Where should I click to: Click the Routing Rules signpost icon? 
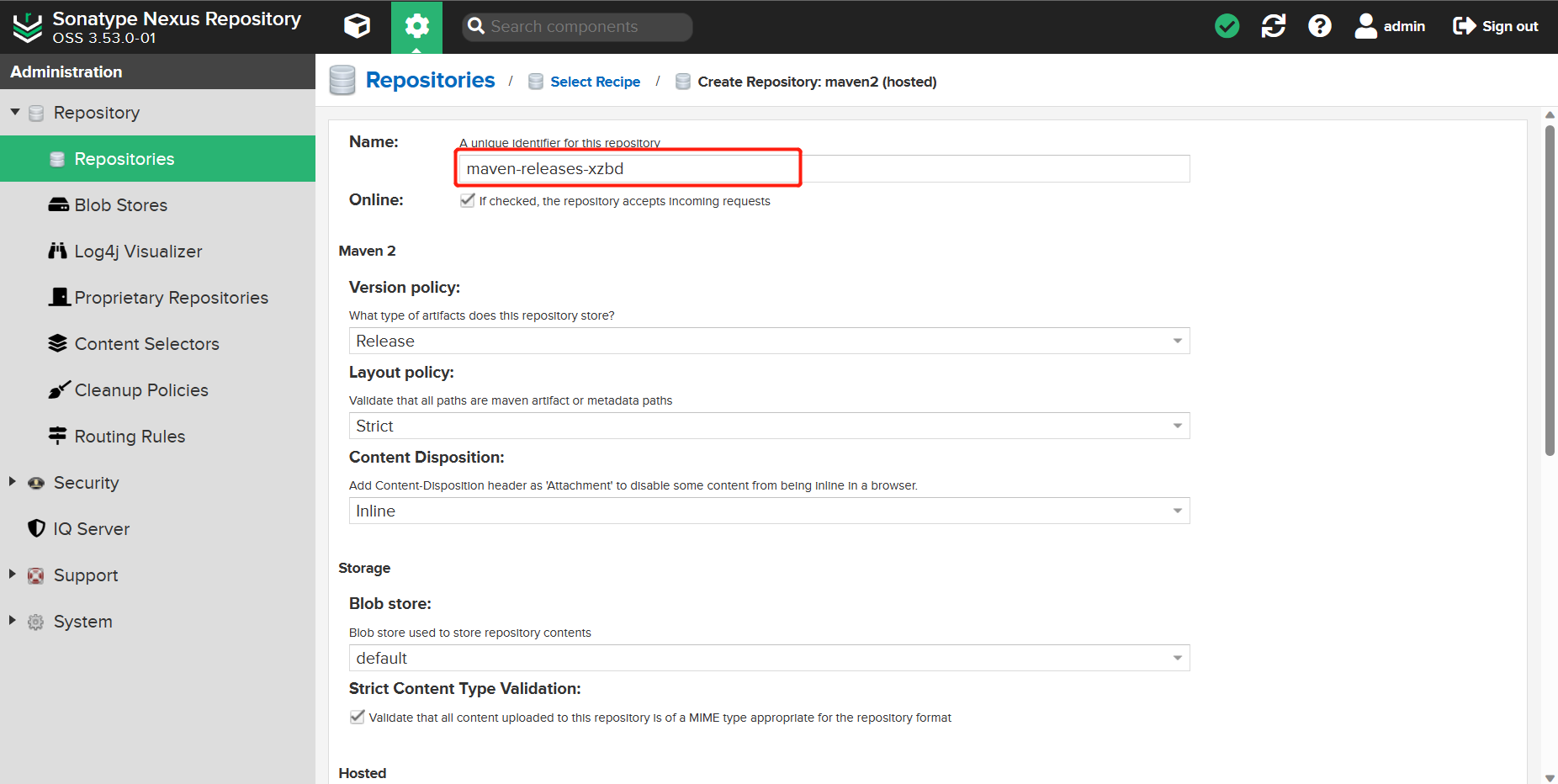click(57, 436)
